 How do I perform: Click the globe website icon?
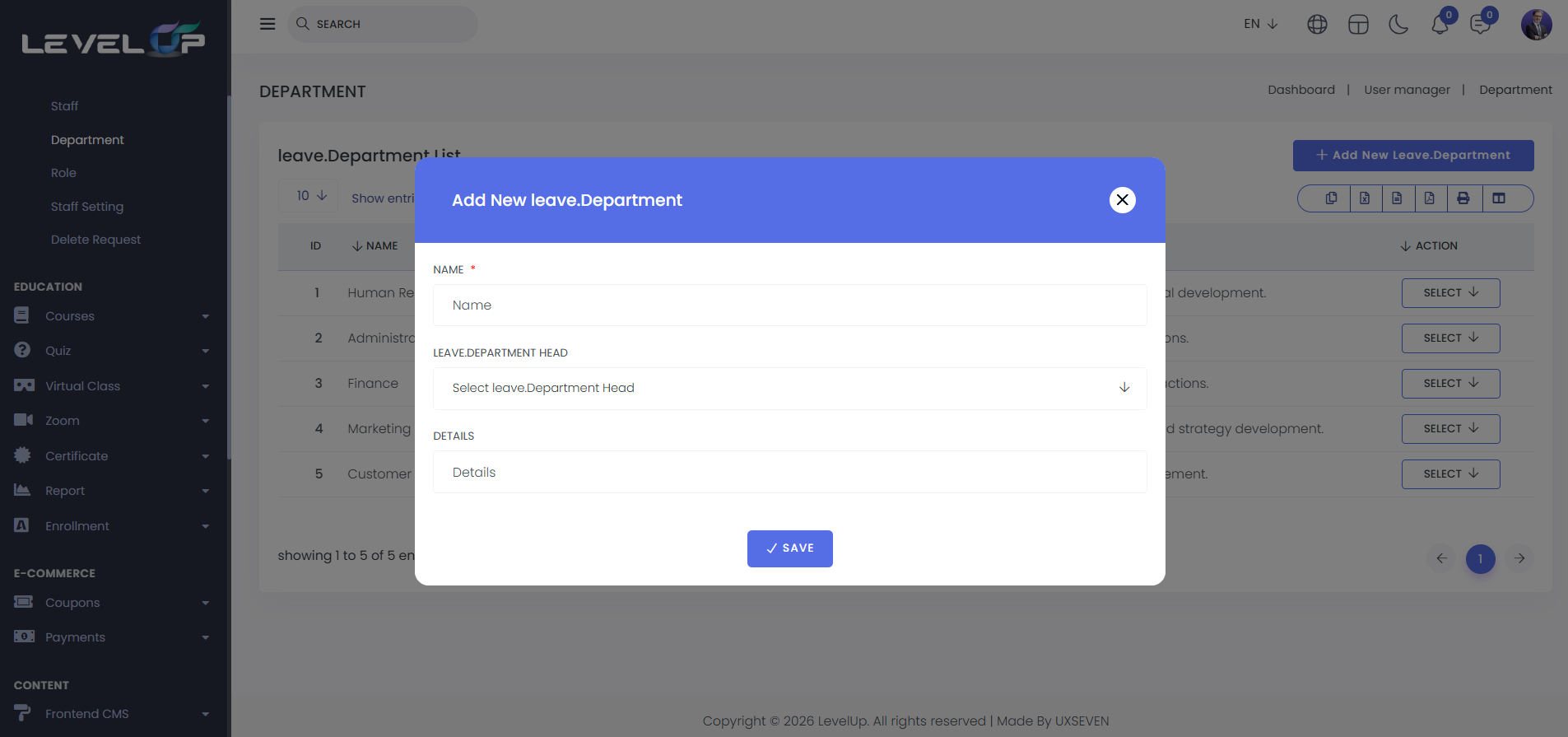[1317, 25]
